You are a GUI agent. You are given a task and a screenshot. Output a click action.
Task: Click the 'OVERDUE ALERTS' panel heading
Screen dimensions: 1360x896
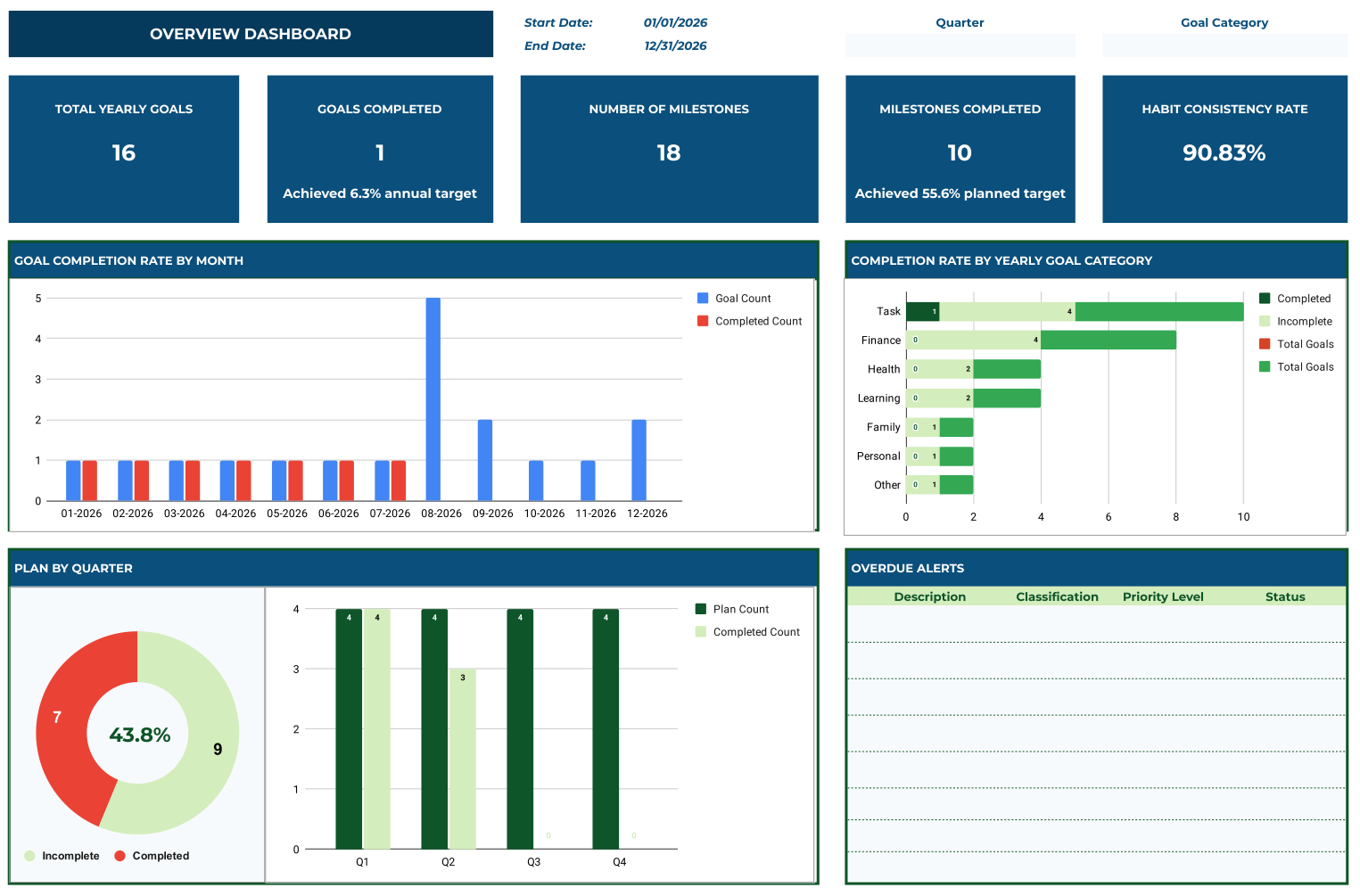click(908, 568)
